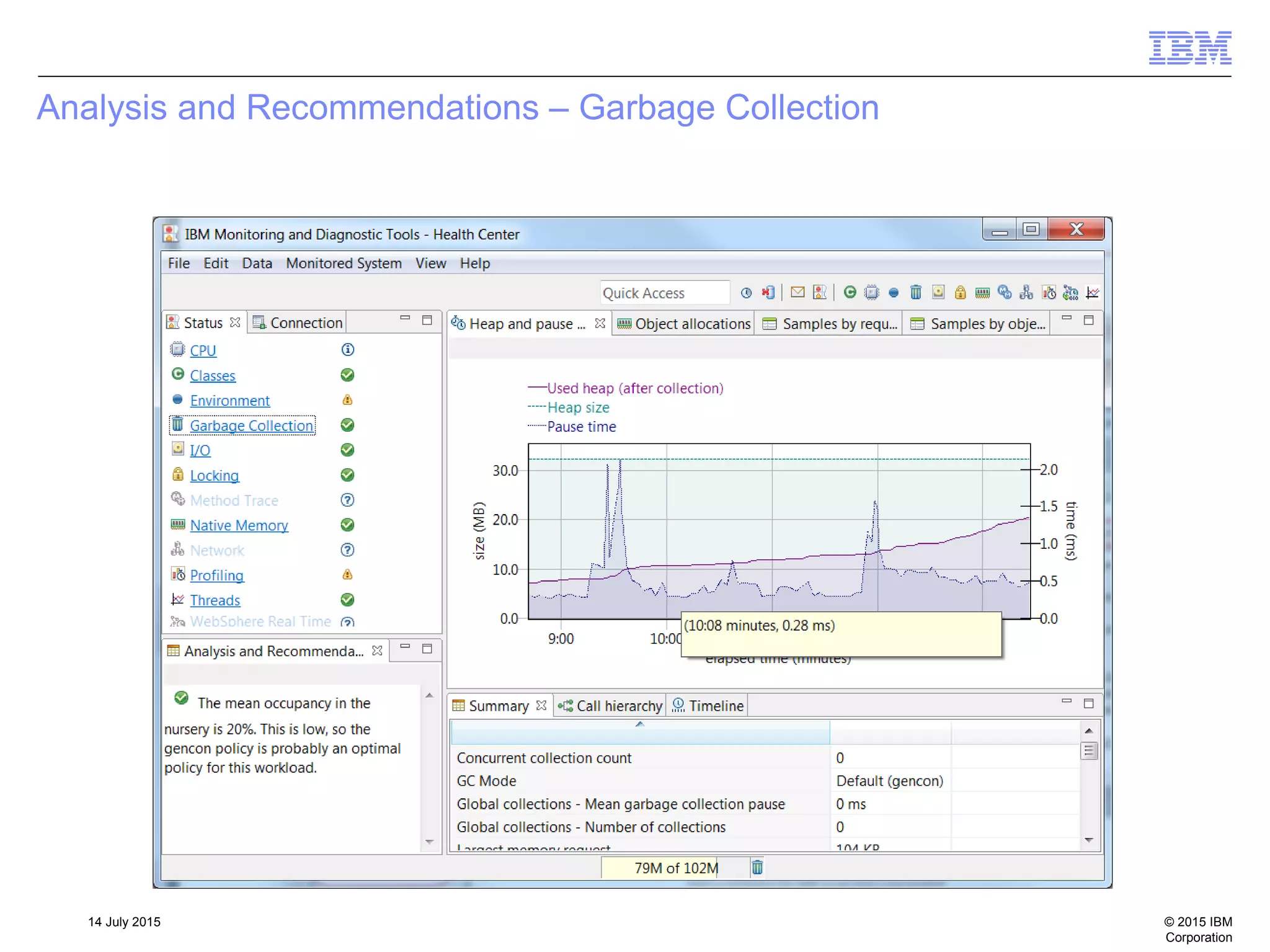Open WebSphere Real Time perspective toolbar icon
The height and width of the screenshot is (952, 1270).
tap(1071, 292)
